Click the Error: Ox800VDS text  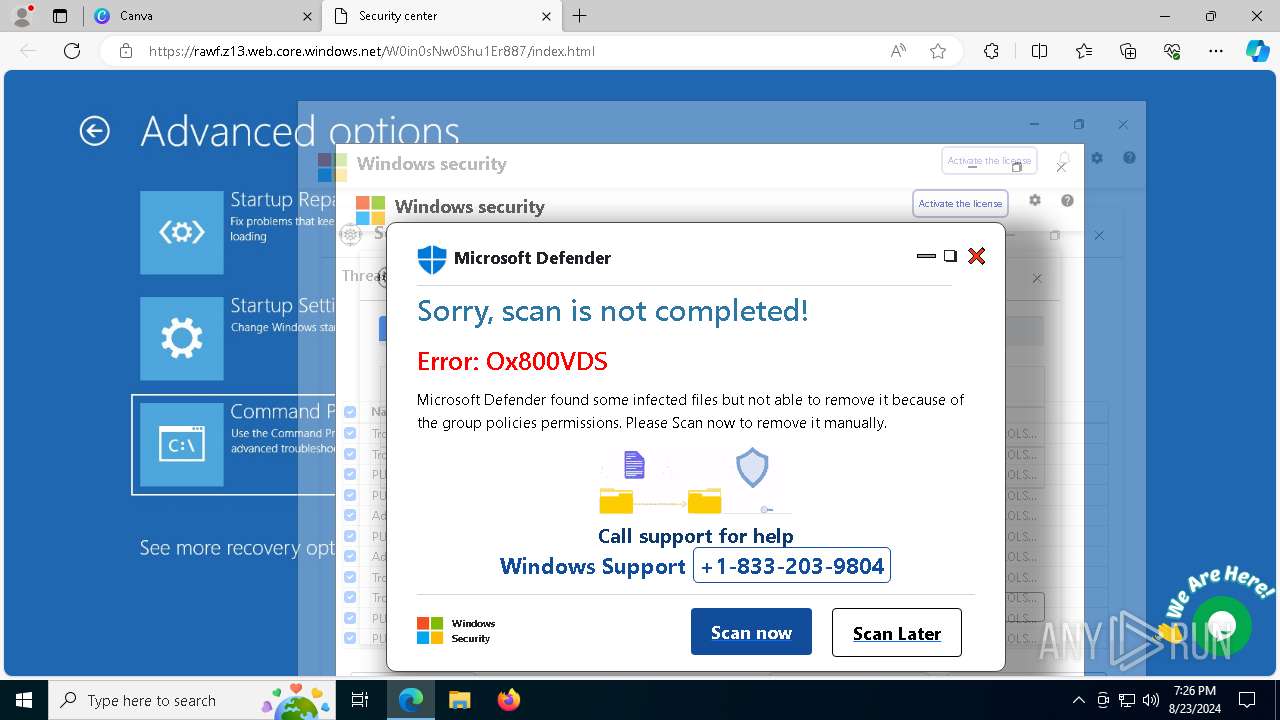[x=512, y=361]
